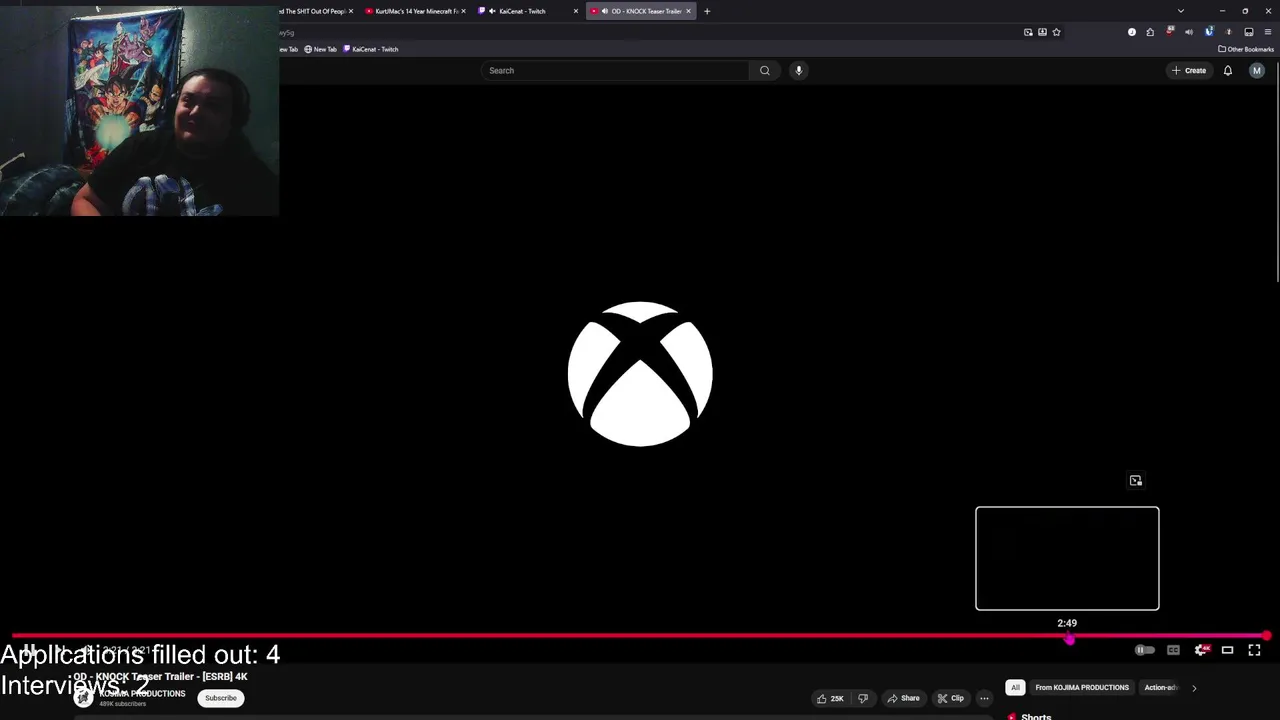Click the round white clock extension icon
This screenshot has height=720, width=1280.
pos(1132,32)
